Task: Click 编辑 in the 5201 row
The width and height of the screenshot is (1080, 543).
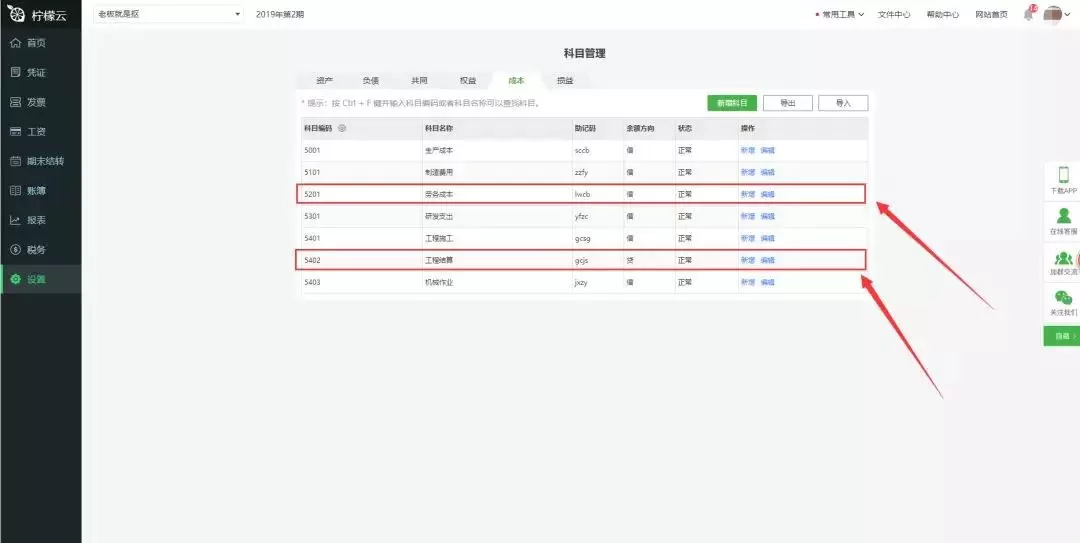Action: click(767, 194)
